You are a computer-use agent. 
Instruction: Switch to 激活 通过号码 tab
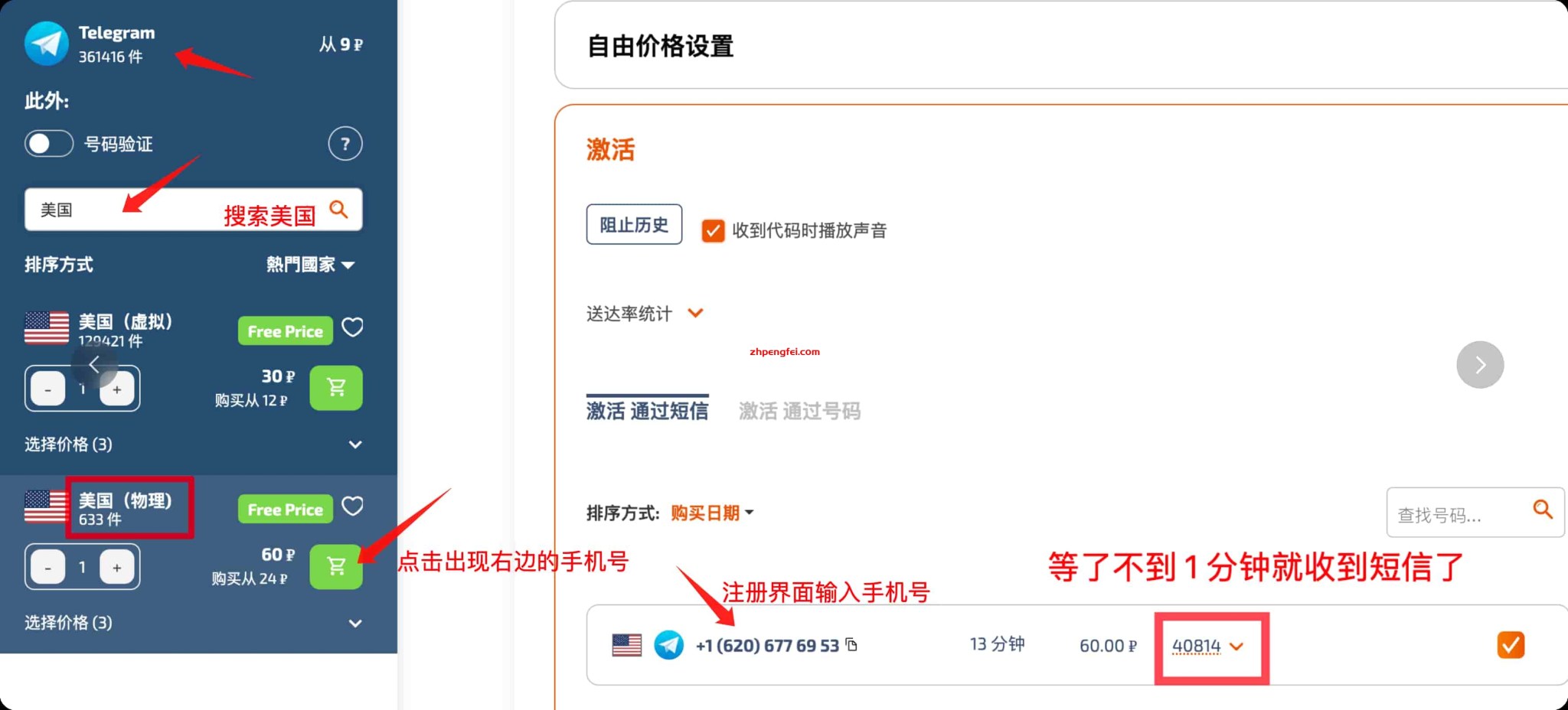click(799, 411)
